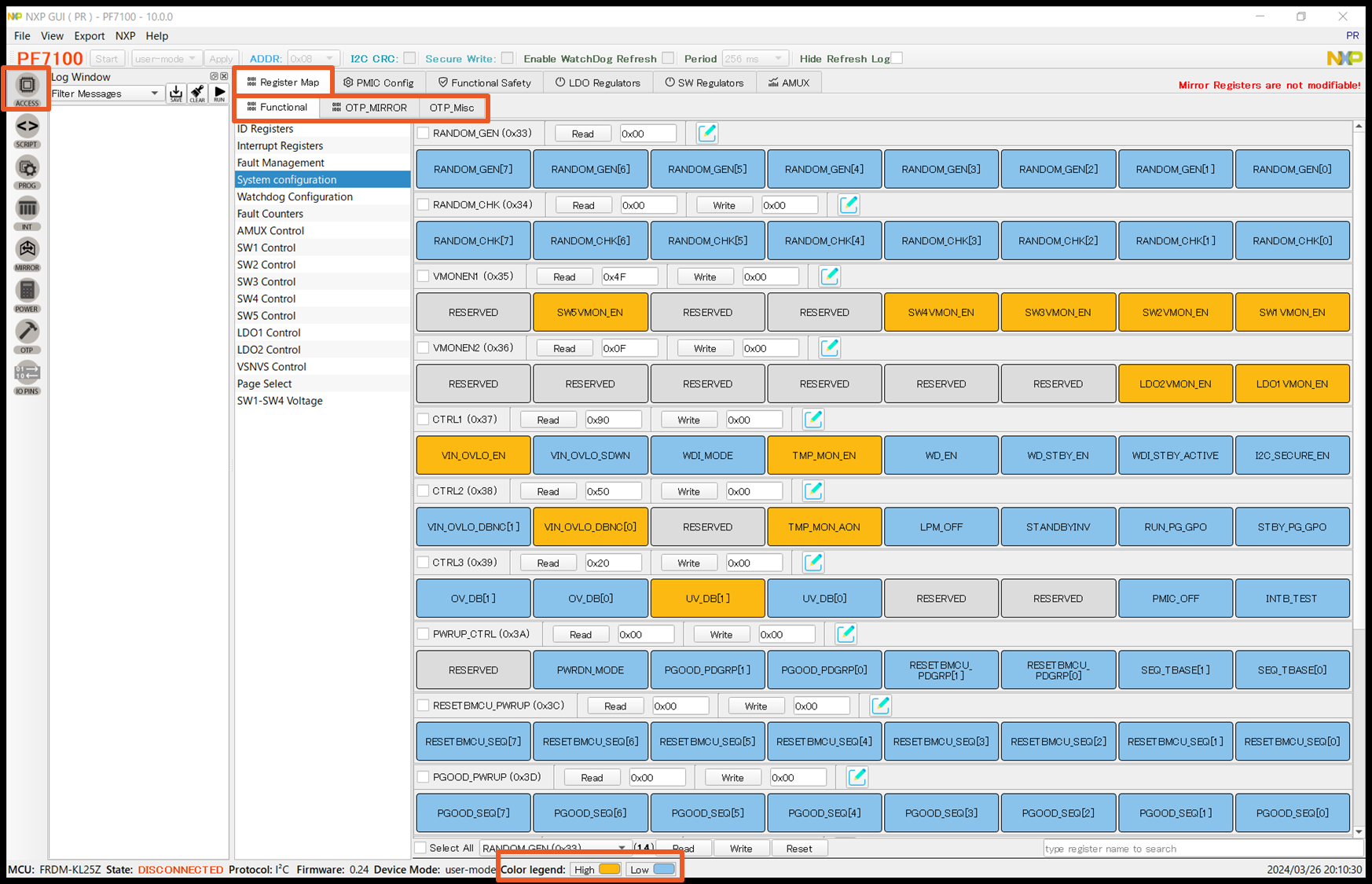
Task: Click edit icon beside RANDOM_GEN register
Action: tap(706, 134)
